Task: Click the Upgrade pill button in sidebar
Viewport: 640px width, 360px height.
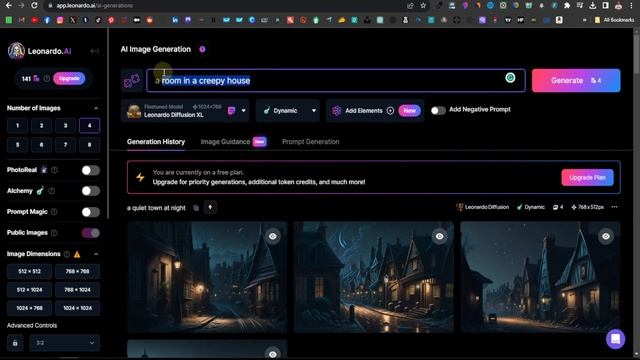Action: [69, 78]
